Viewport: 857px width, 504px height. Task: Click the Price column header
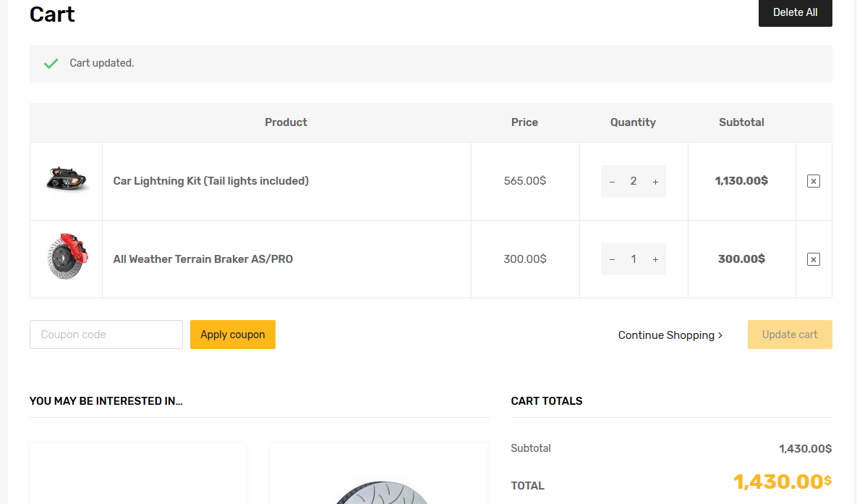pos(525,122)
